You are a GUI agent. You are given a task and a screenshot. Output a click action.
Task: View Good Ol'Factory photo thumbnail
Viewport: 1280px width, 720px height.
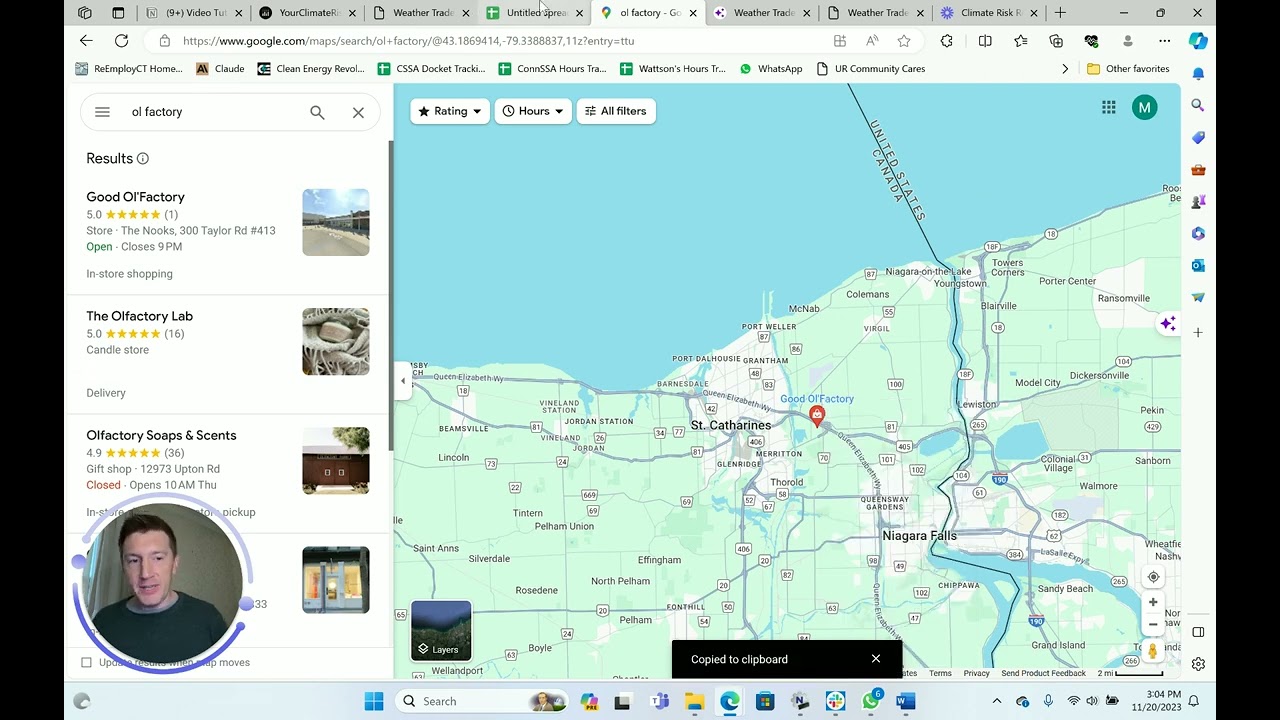pos(336,222)
